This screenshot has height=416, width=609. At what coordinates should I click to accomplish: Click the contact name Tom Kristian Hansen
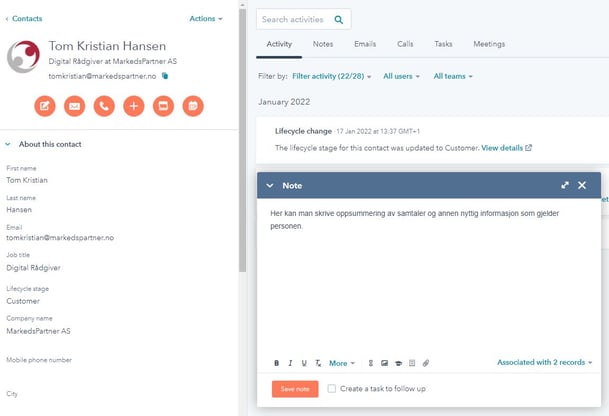point(107,46)
